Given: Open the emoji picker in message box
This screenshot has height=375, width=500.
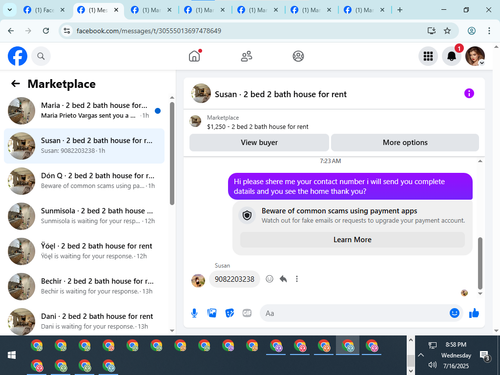Looking at the screenshot, I should [454, 313].
